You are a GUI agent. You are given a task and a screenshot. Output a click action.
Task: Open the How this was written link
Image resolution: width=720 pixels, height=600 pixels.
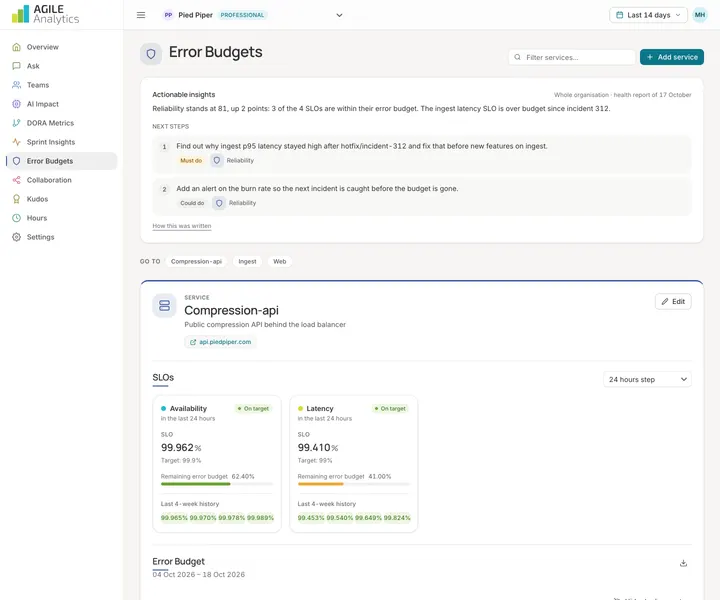pos(182,226)
